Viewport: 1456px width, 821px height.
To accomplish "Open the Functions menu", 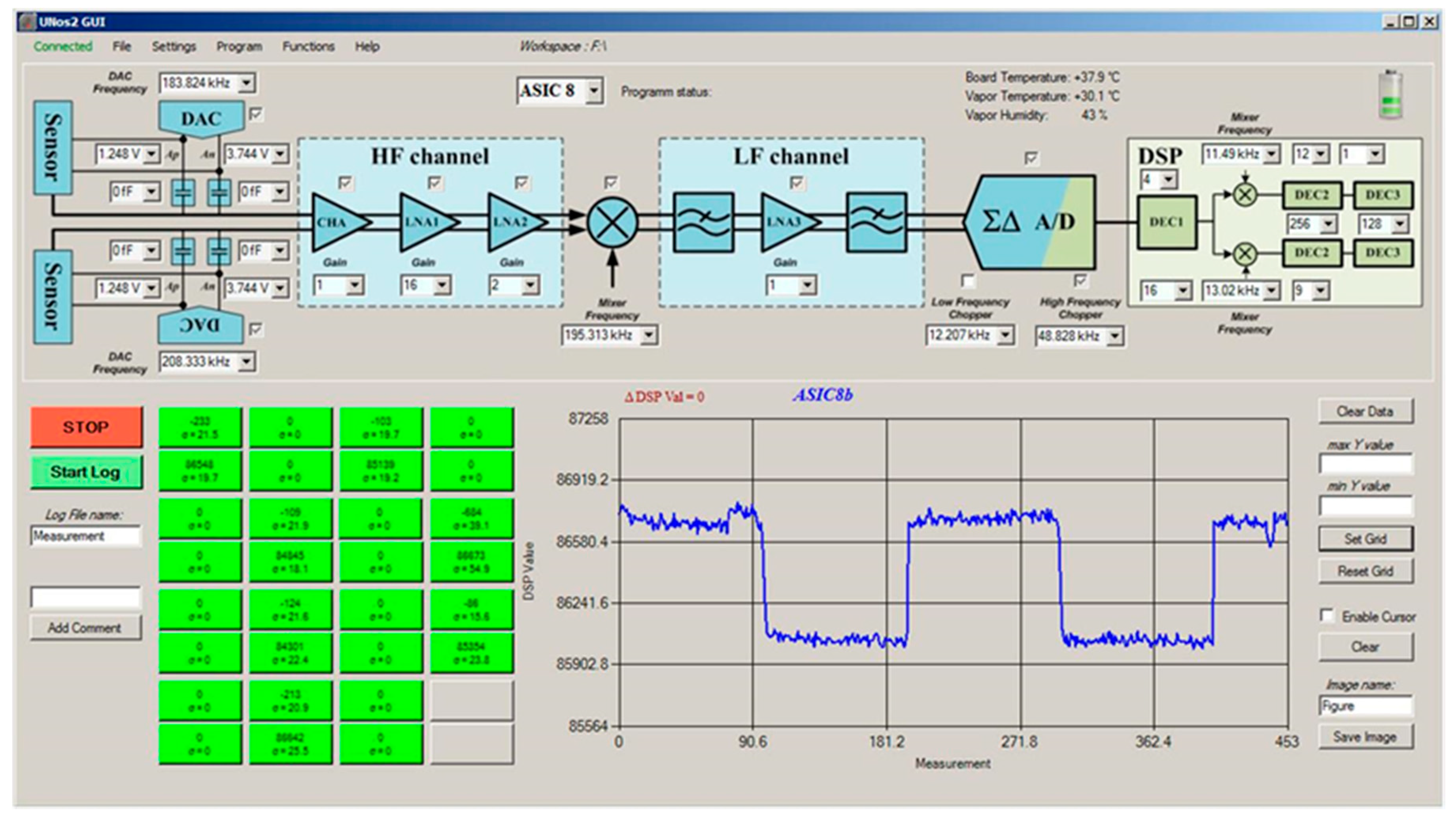I will tap(308, 46).
